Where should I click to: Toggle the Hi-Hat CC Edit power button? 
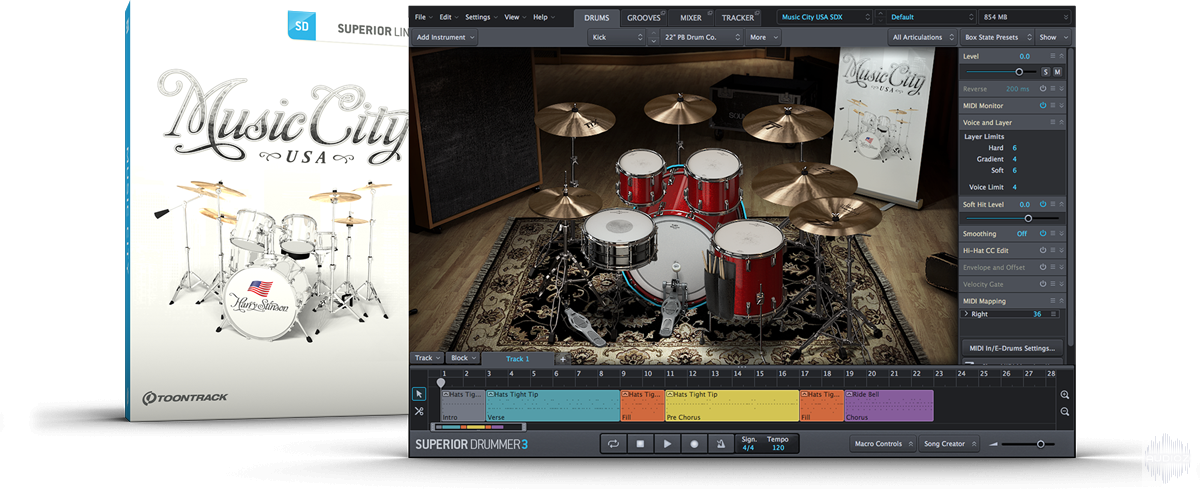click(x=1042, y=250)
